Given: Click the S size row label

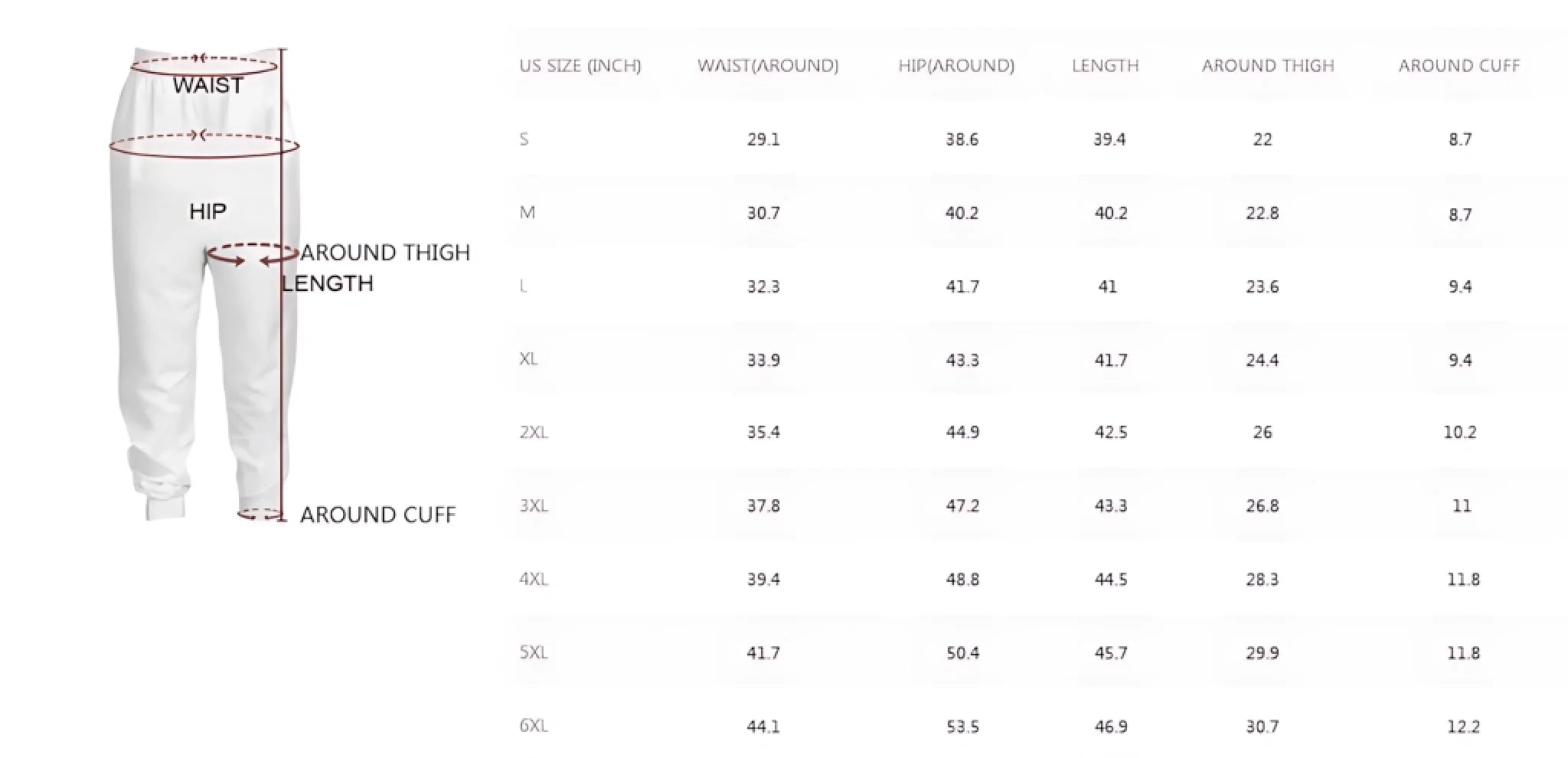Looking at the screenshot, I should [524, 139].
